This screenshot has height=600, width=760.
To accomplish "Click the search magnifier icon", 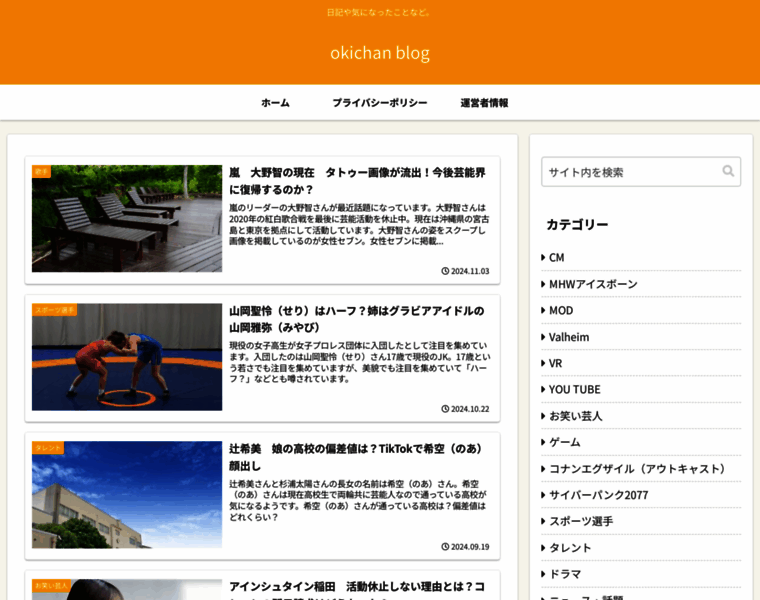I will [728, 171].
